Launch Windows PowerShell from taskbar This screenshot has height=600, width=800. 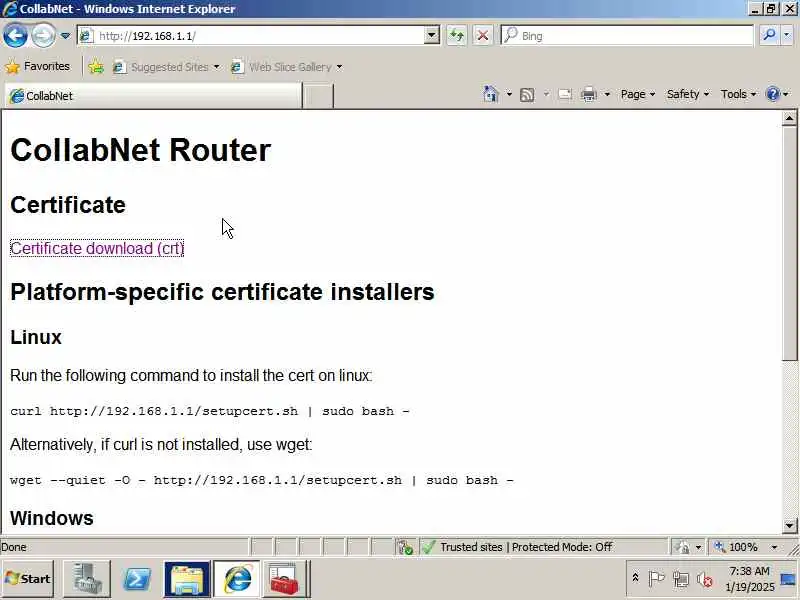pos(137,579)
